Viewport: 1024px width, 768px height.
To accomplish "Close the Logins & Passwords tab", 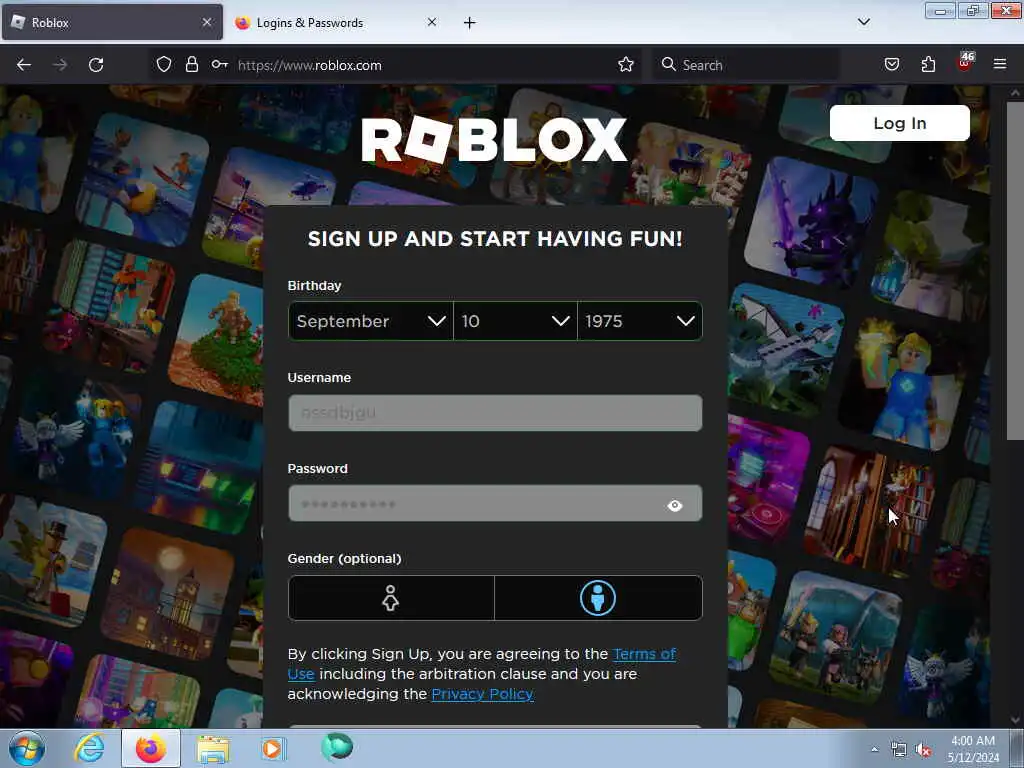I will tap(432, 22).
